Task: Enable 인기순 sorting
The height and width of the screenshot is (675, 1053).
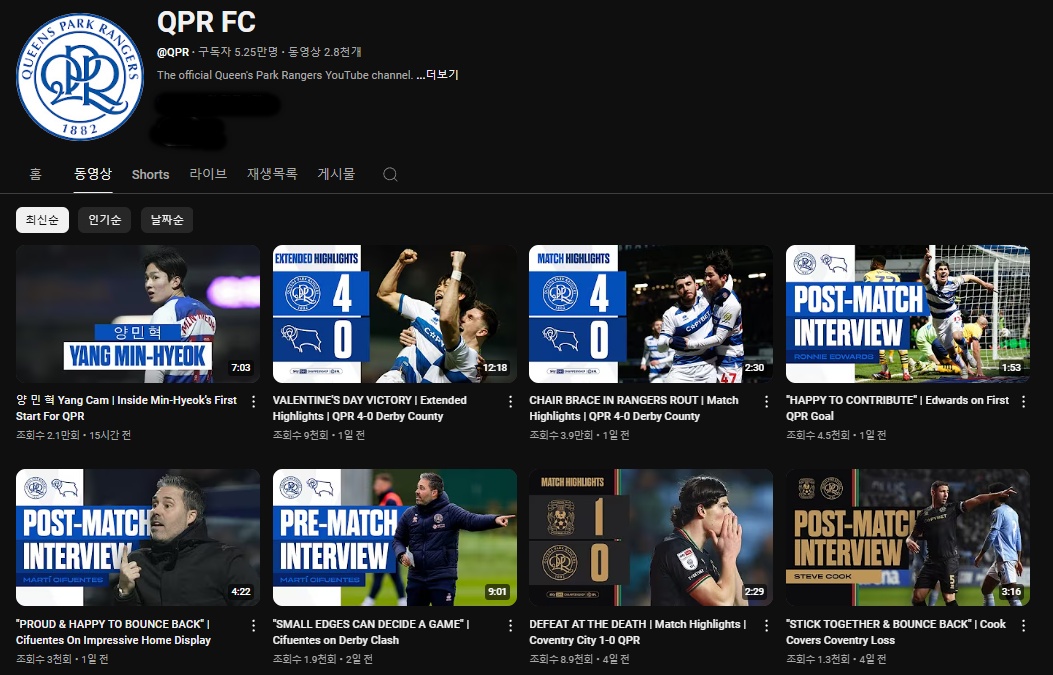Action: (104, 219)
